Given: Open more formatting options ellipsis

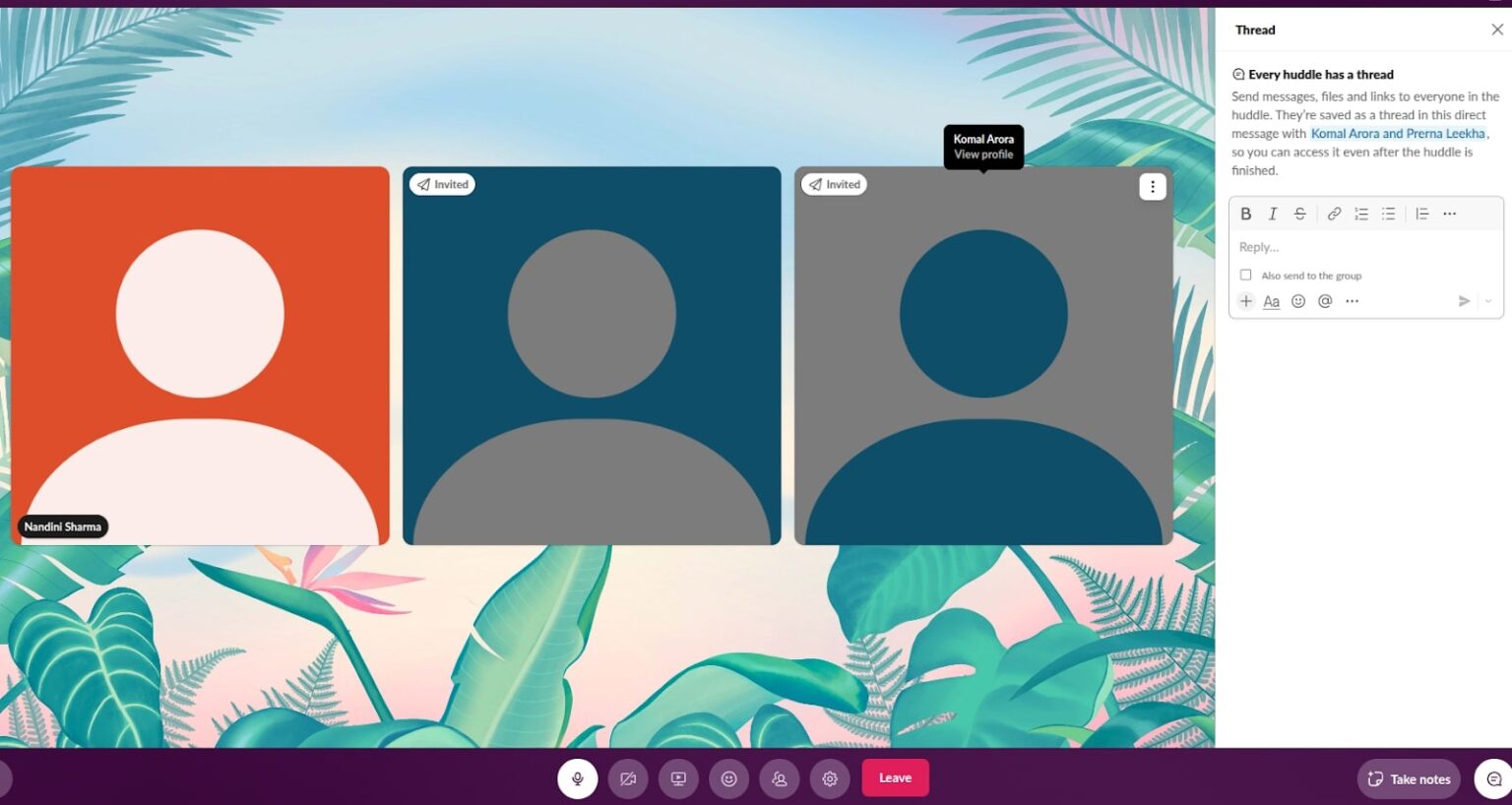Looking at the screenshot, I should coord(1449,214).
